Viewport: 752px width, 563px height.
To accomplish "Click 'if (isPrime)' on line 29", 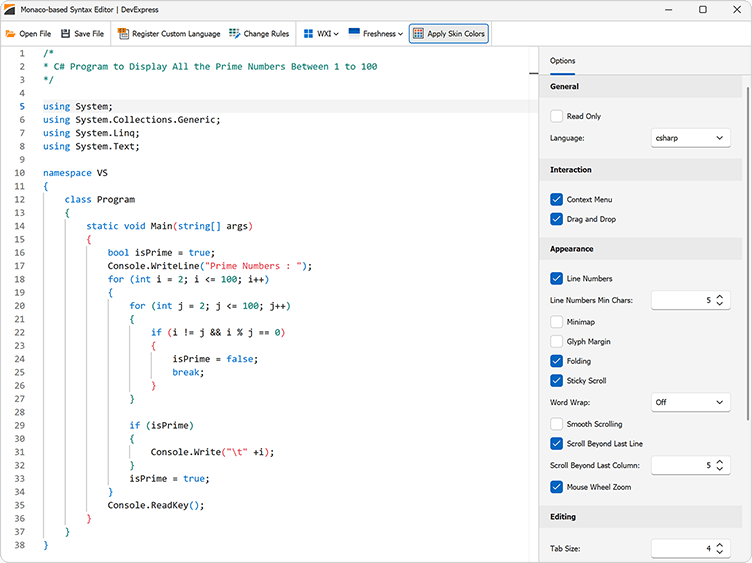I will point(162,426).
